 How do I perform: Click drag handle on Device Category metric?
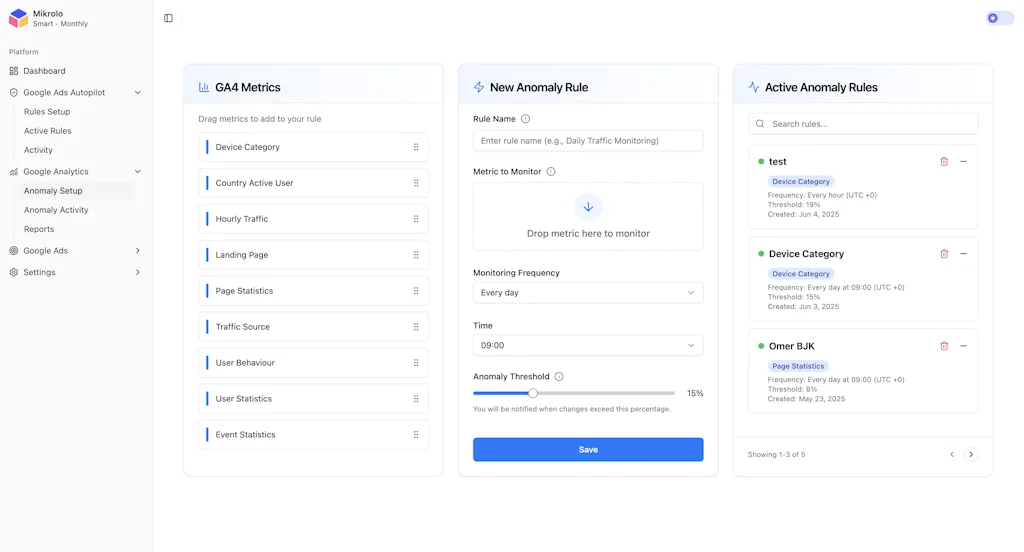(416, 147)
